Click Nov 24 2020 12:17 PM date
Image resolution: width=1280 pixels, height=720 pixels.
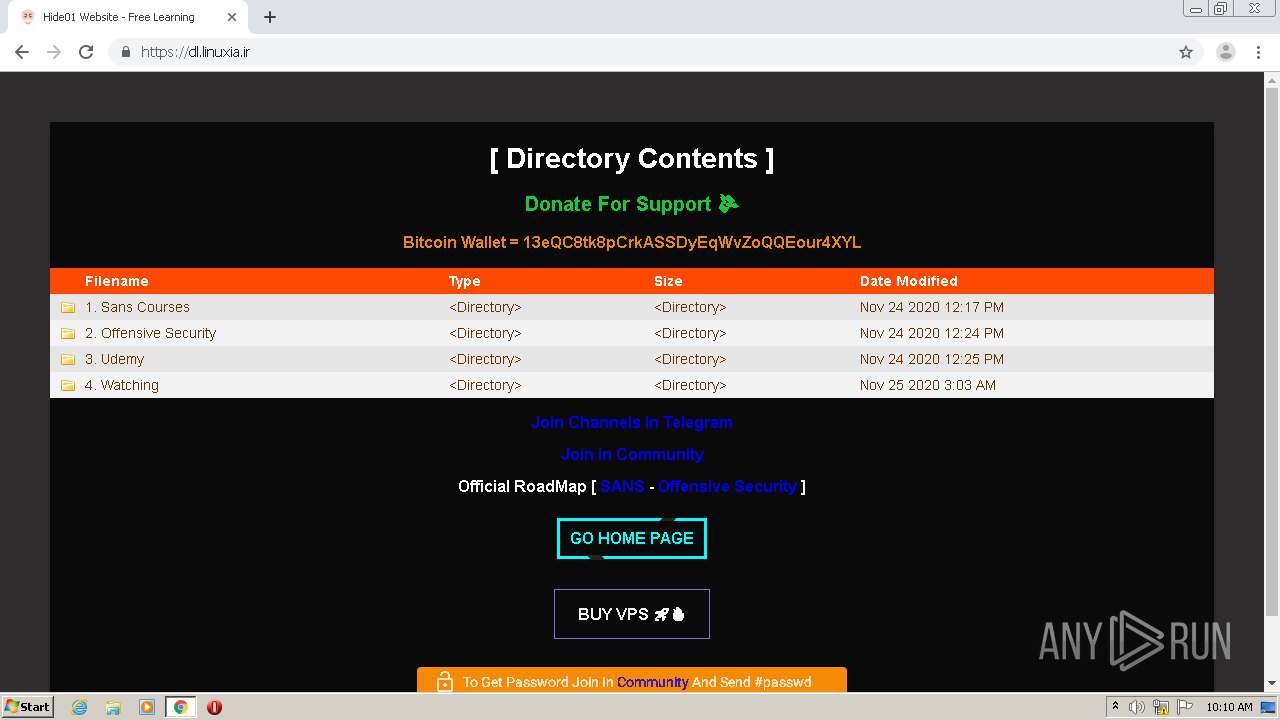click(931, 307)
